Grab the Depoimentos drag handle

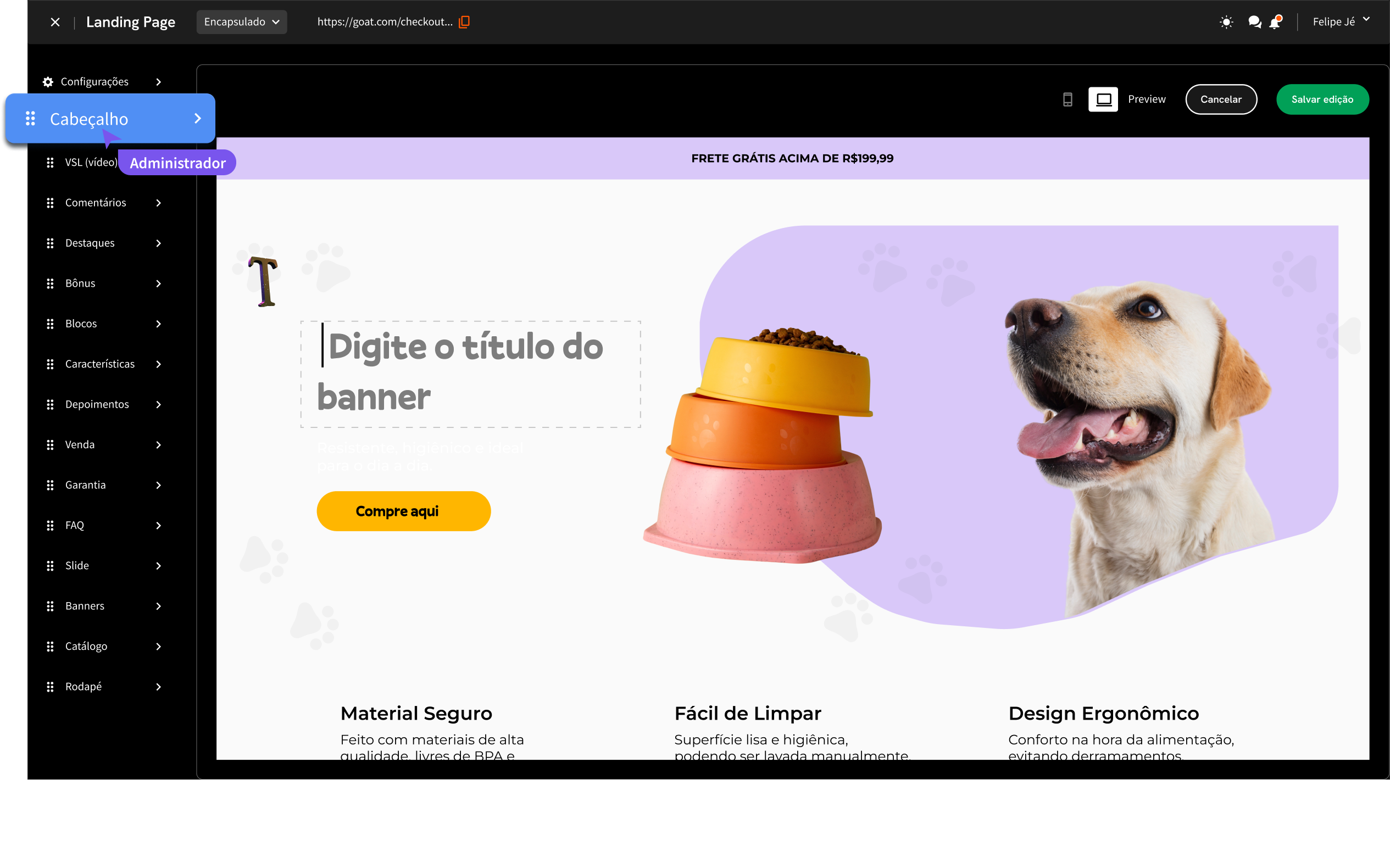point(50,404)
